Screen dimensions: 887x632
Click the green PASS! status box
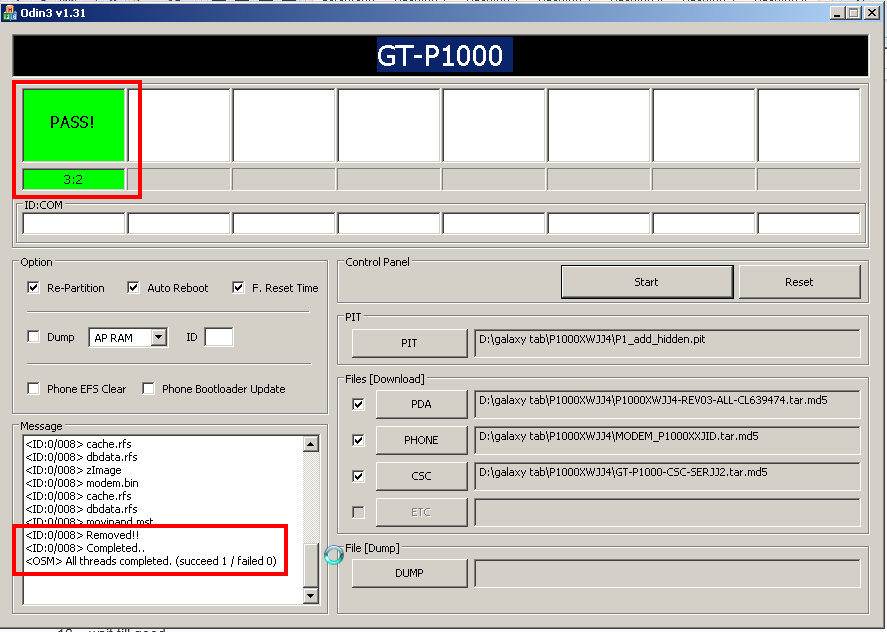[x=74, y=125]
